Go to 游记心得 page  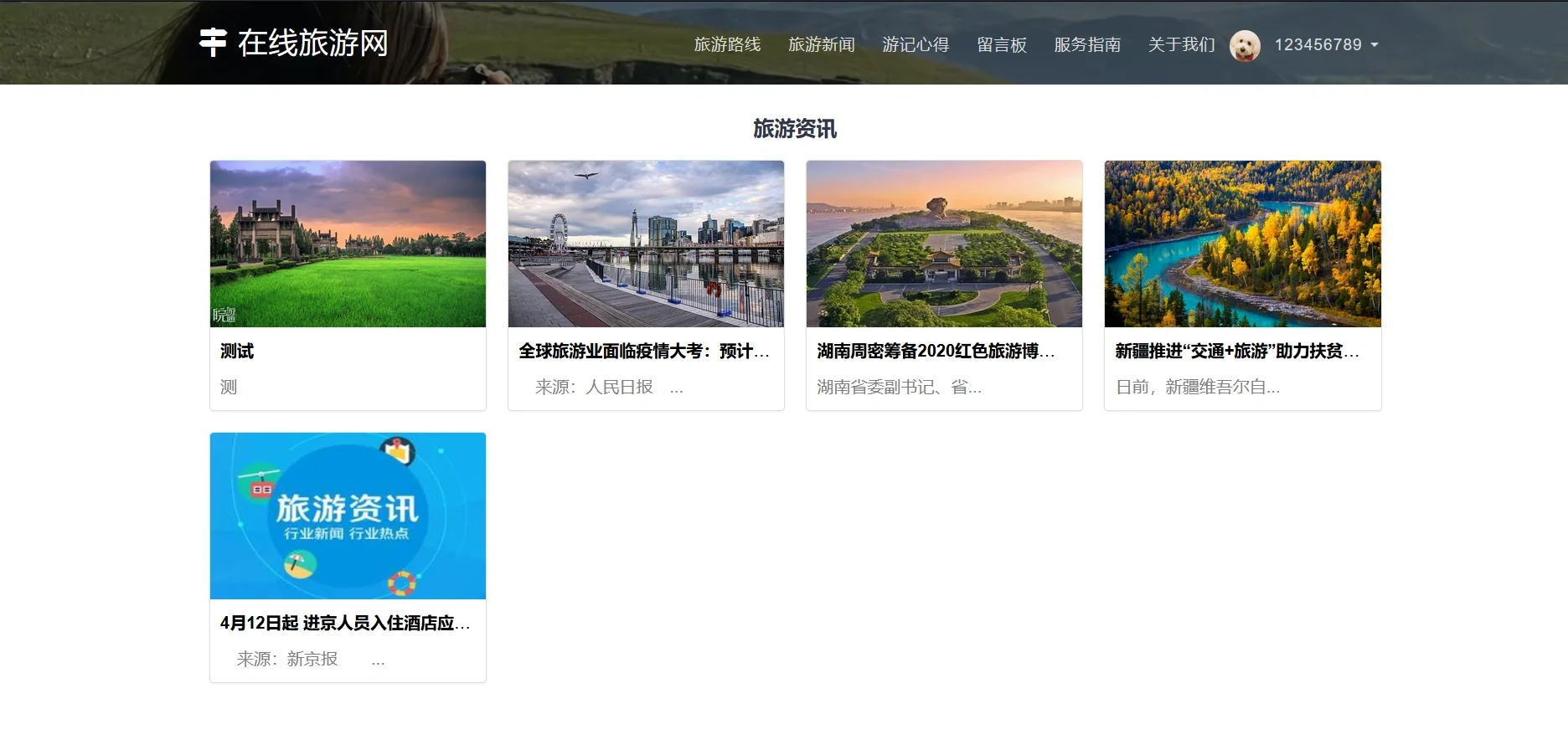916,44
